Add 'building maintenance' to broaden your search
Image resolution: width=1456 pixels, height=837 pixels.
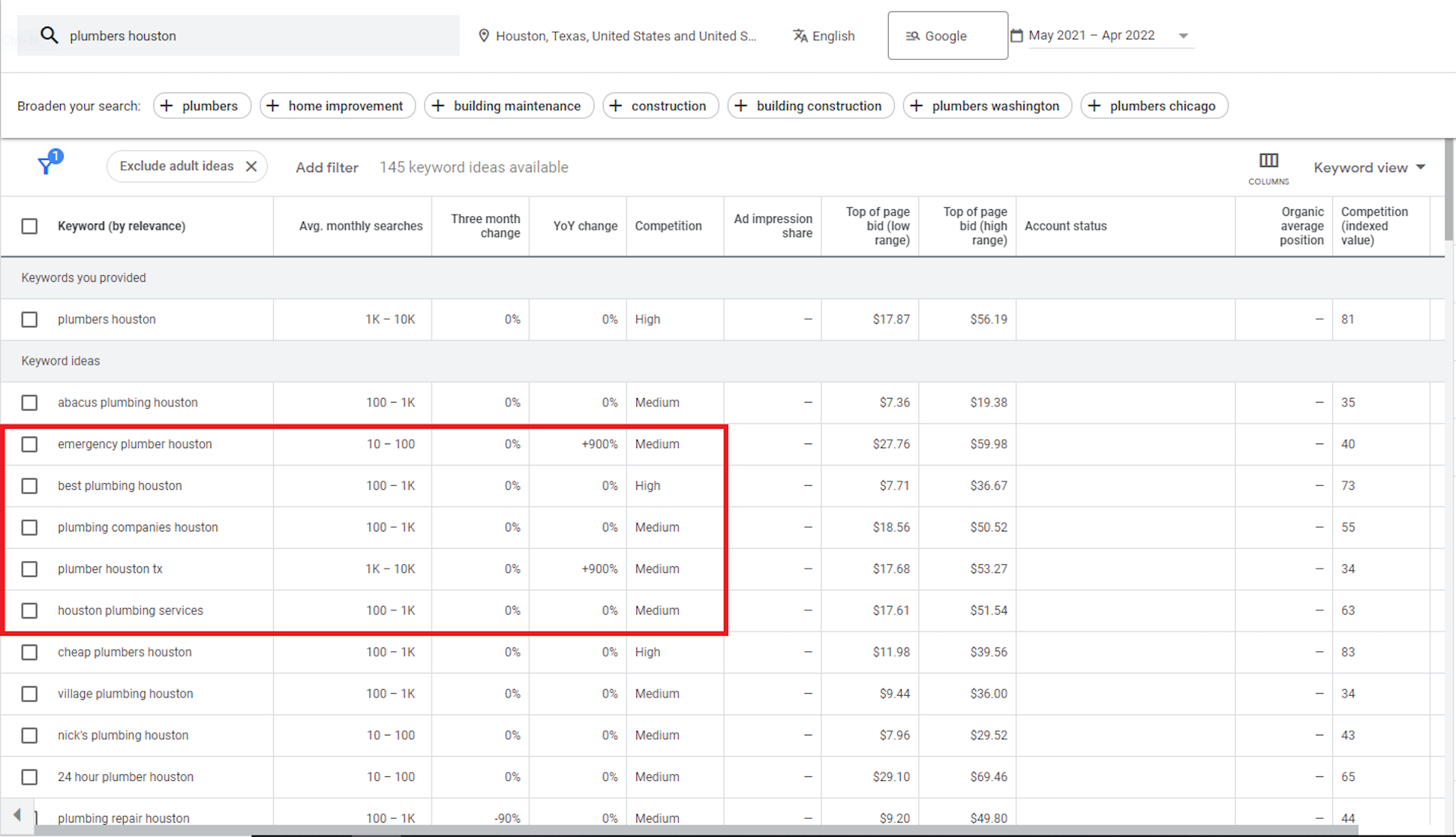(x=508, y=105)
